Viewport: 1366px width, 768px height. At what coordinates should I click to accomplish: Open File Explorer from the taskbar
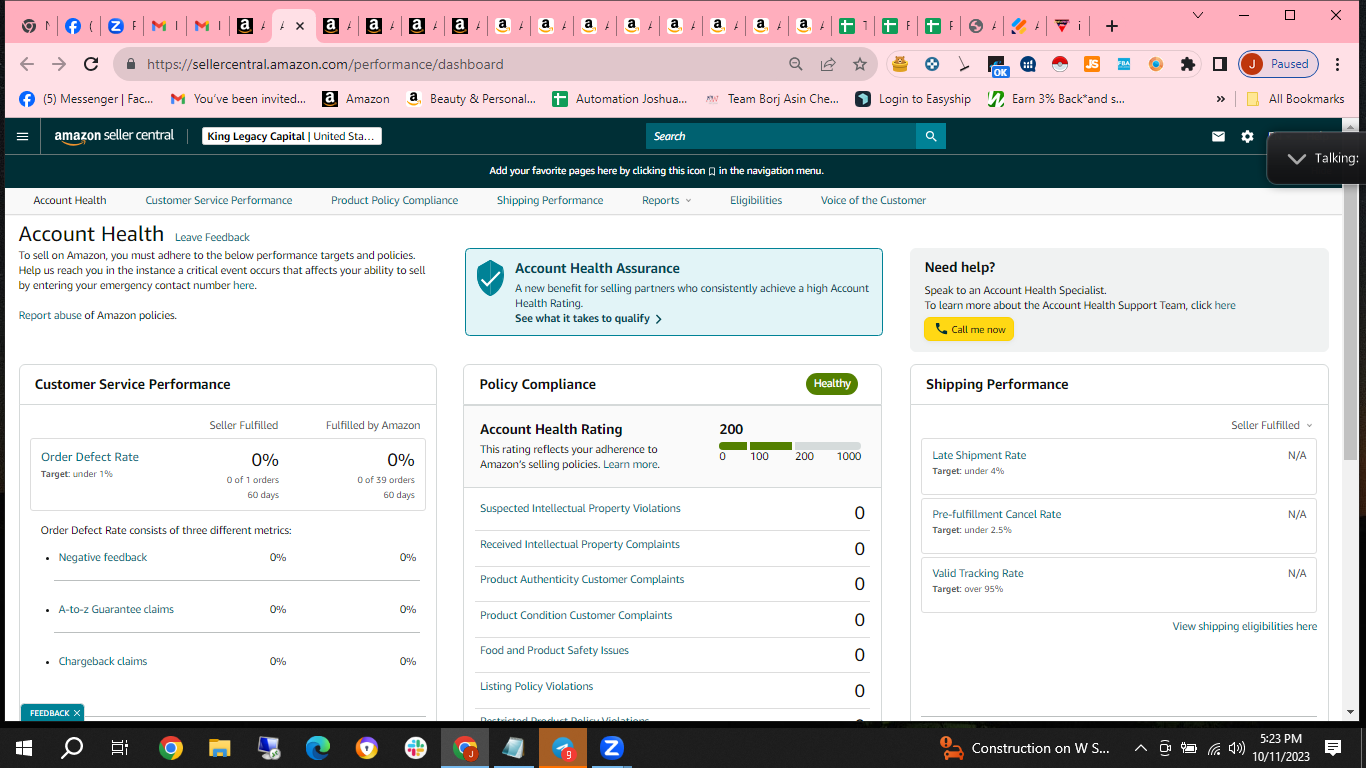220,747
